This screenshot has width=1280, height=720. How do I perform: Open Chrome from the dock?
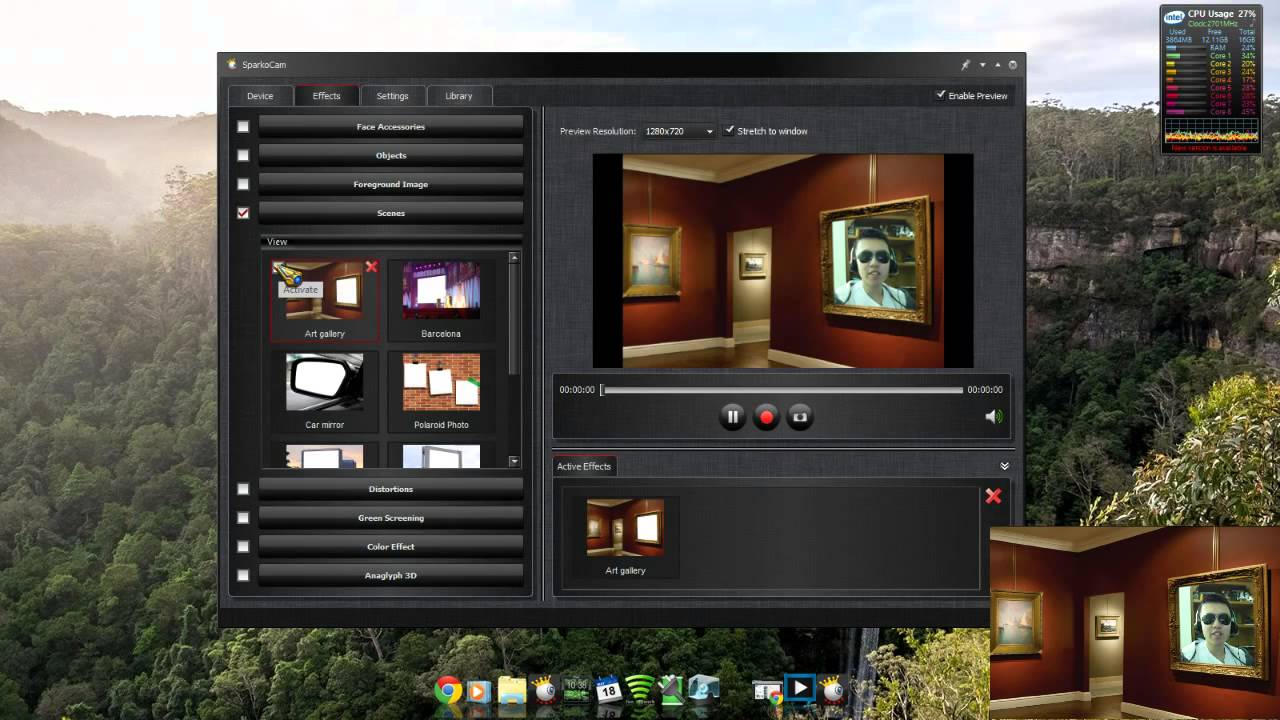coord(448,689)
